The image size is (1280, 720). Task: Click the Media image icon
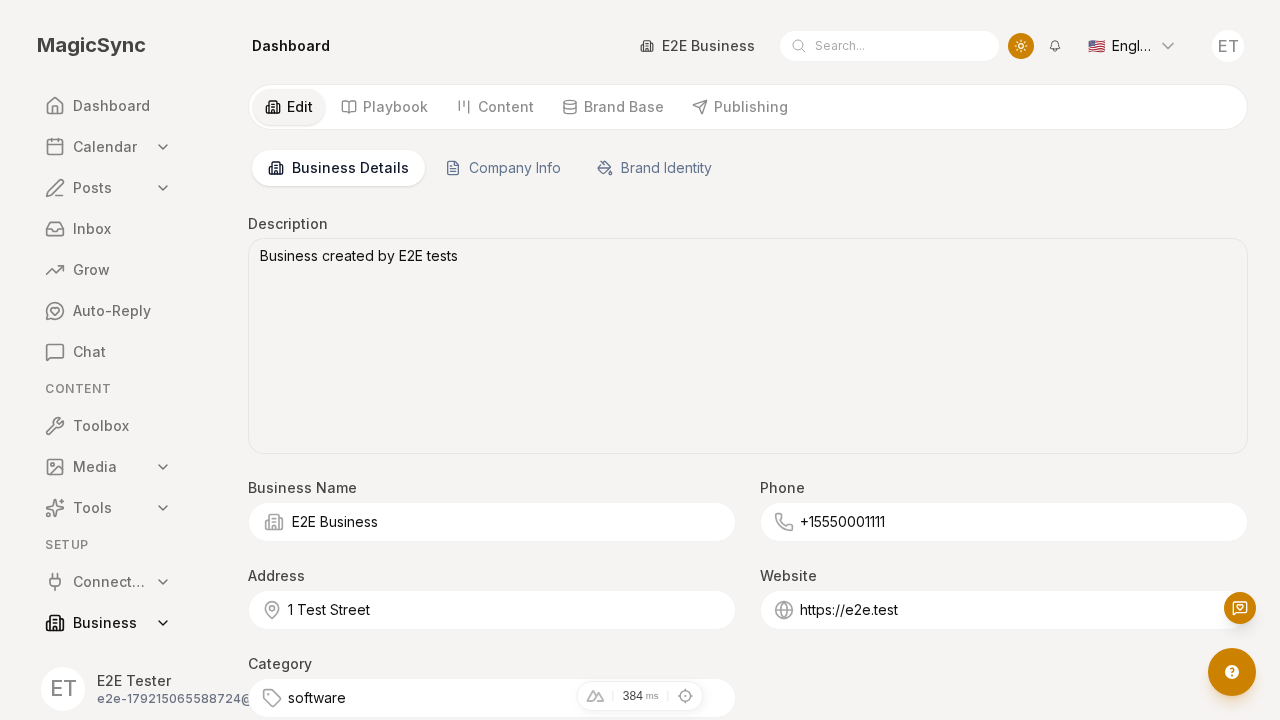point(55,467)
